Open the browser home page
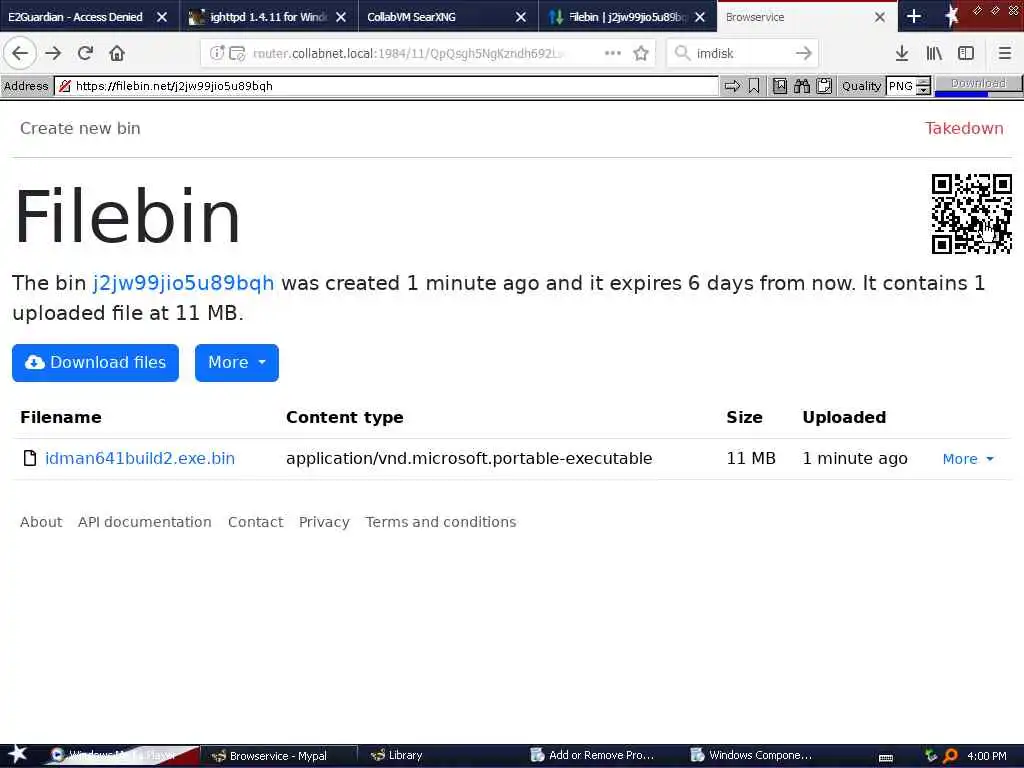Viewport: 1024px width, 768px height. (x=117, y=53)
